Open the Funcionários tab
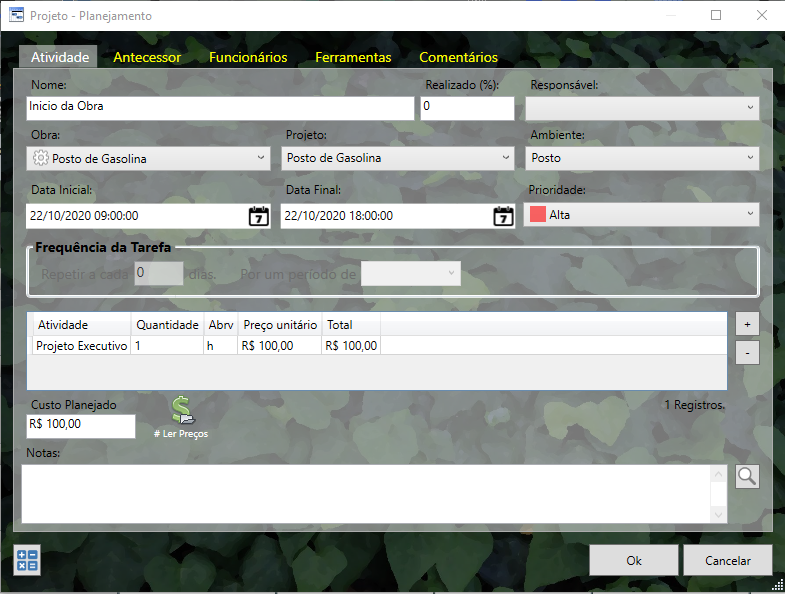The height and width of the screenshot is (594, 785). [x=248, y=57]
